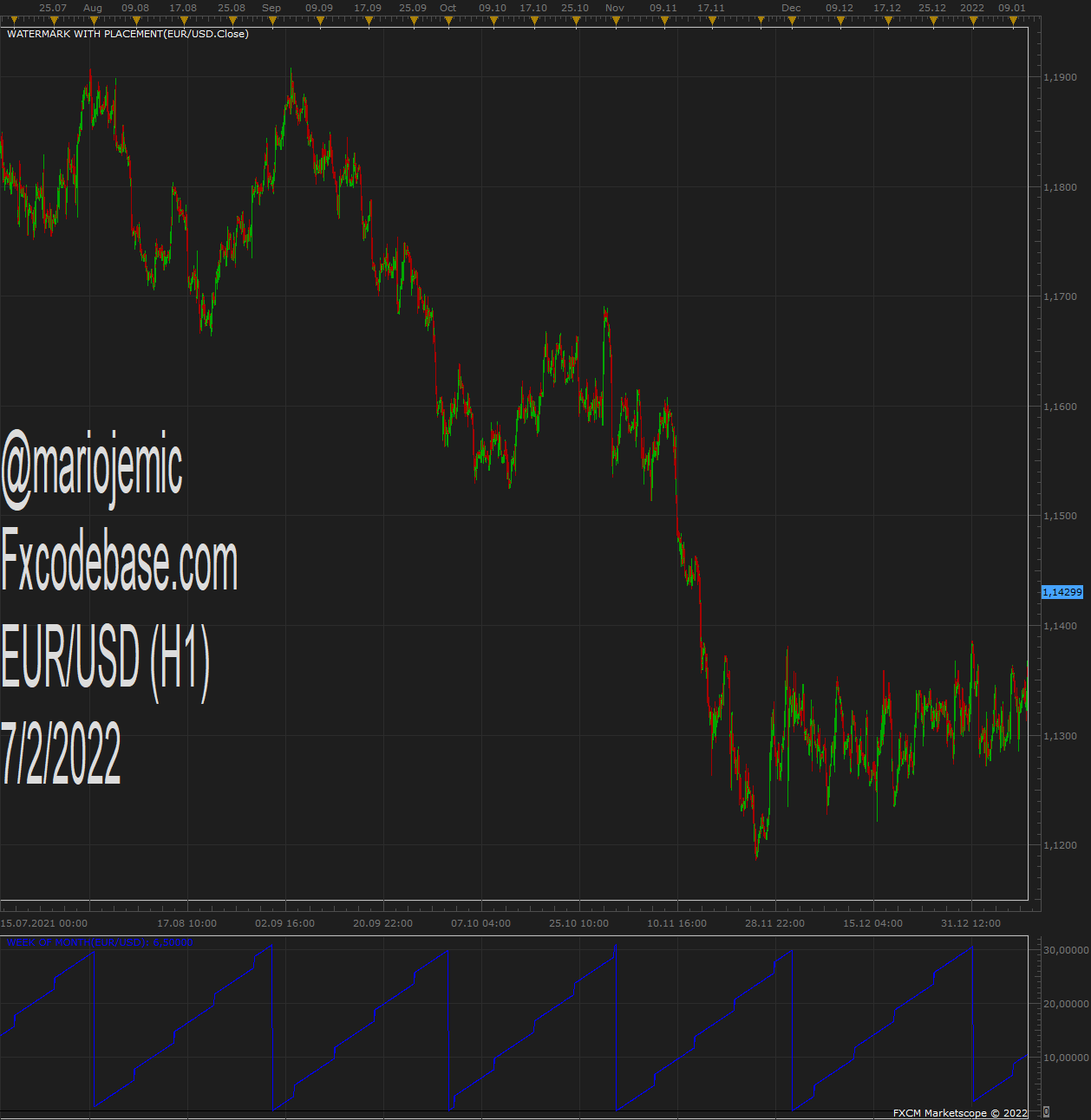Click the small icon at the chart's bottom-right corner
Image resolution: width=1091 pixels, height=1120 pixels.
point(1046,1112)
